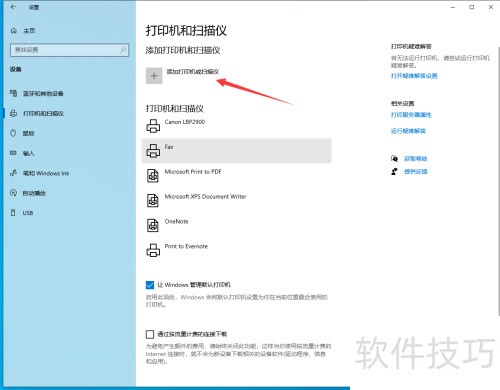
Task: Click the back arrow in Settings title bar
Action: (13, 7)
